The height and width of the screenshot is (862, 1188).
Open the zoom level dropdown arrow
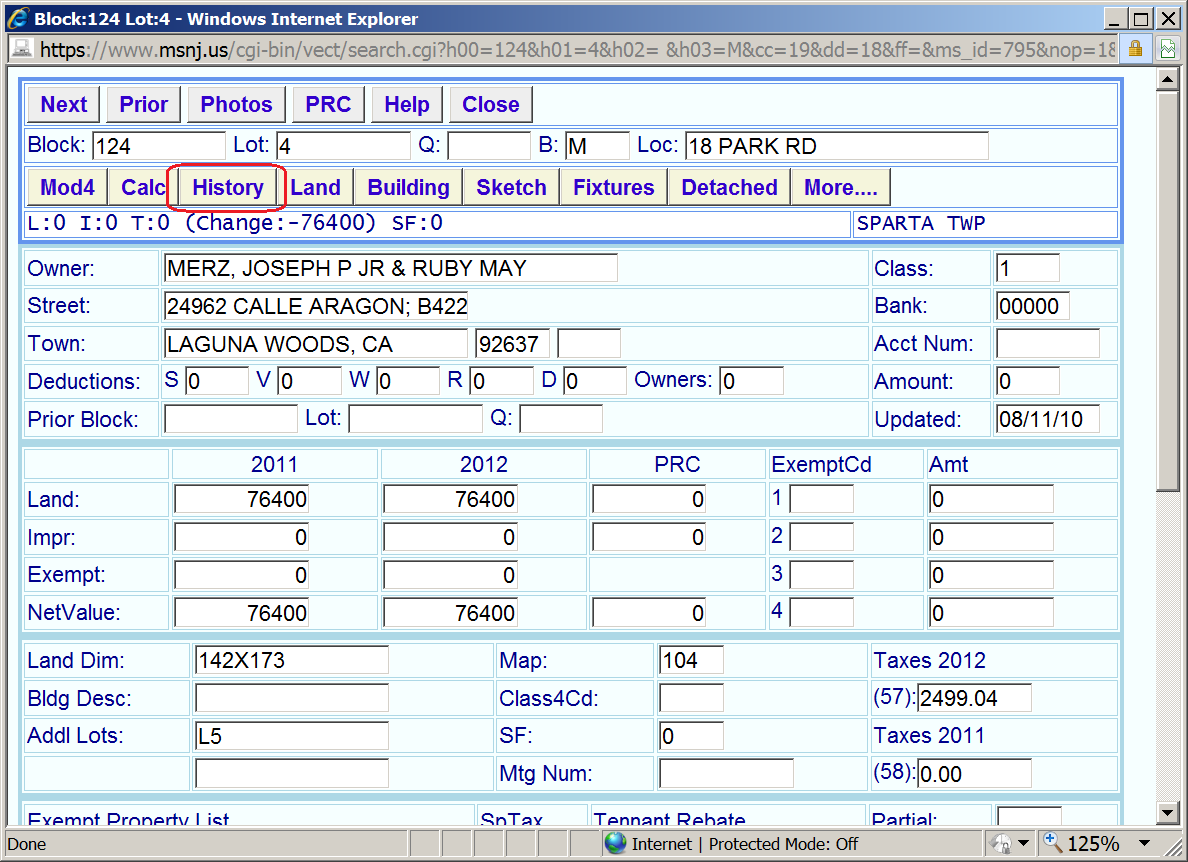[1144, 843]
